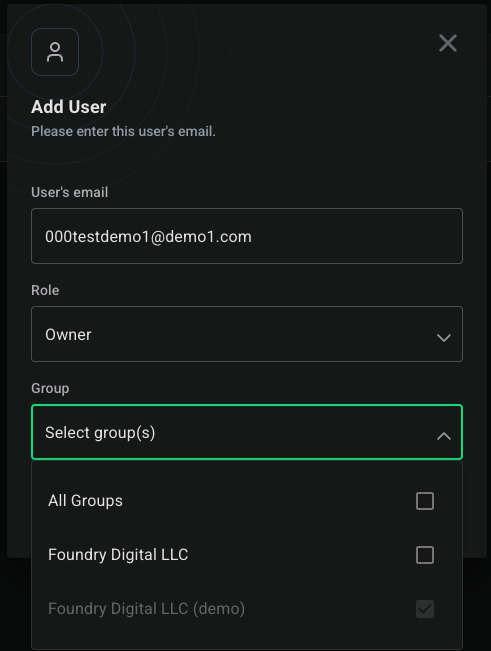Close the Add User dialog with X

point(448,43)
